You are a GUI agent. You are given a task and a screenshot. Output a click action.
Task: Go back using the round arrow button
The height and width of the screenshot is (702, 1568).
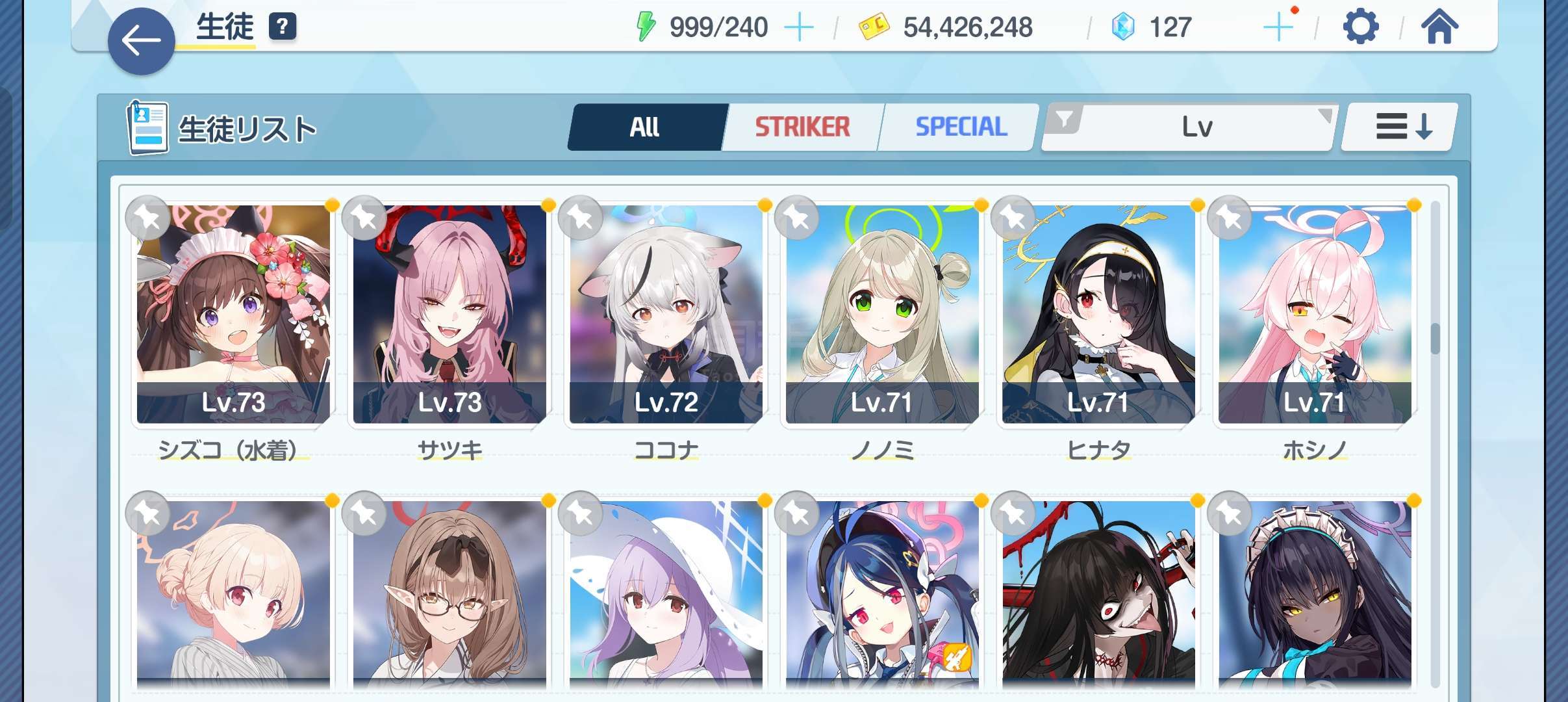pos(141,41)
